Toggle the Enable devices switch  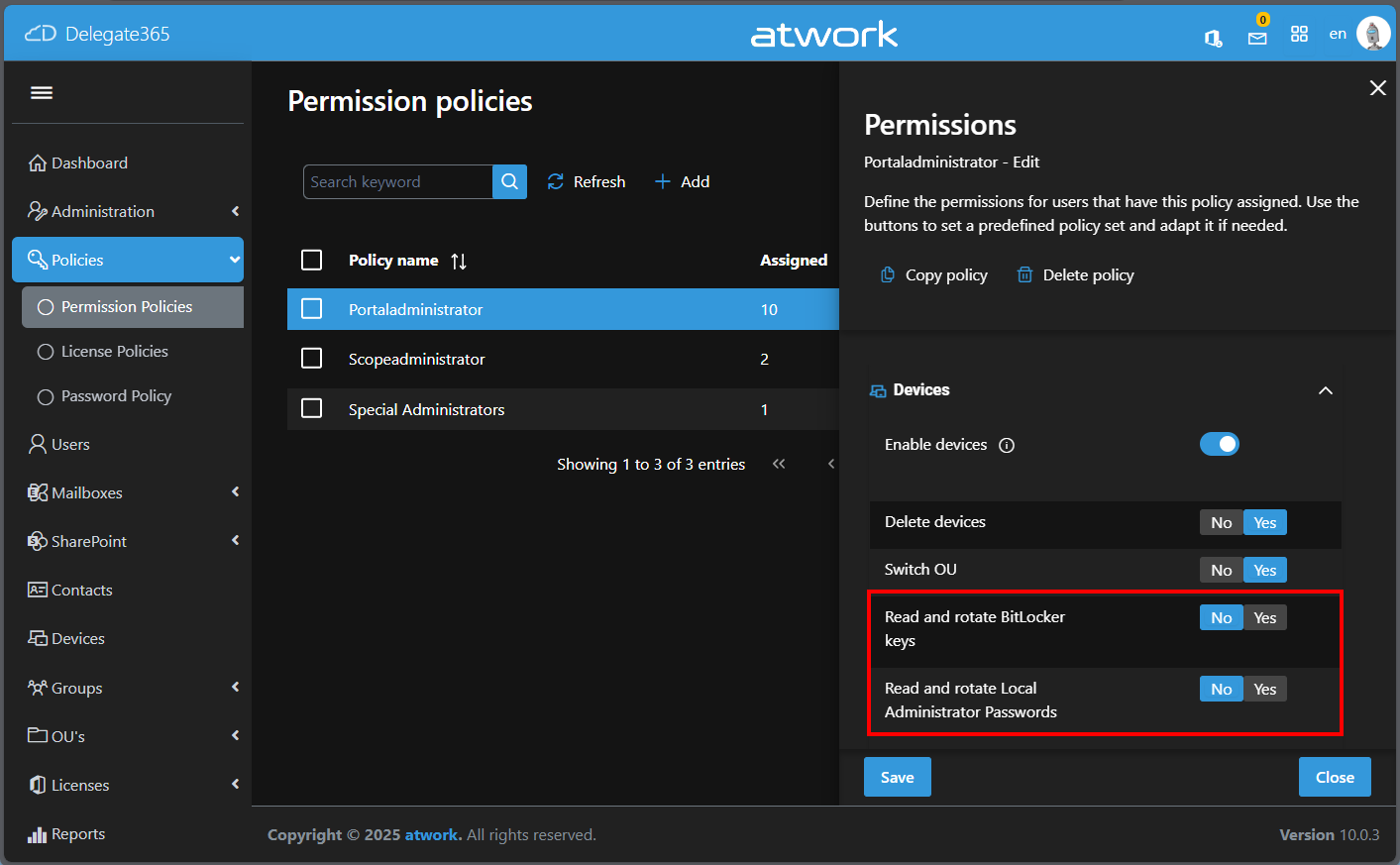1219,445
